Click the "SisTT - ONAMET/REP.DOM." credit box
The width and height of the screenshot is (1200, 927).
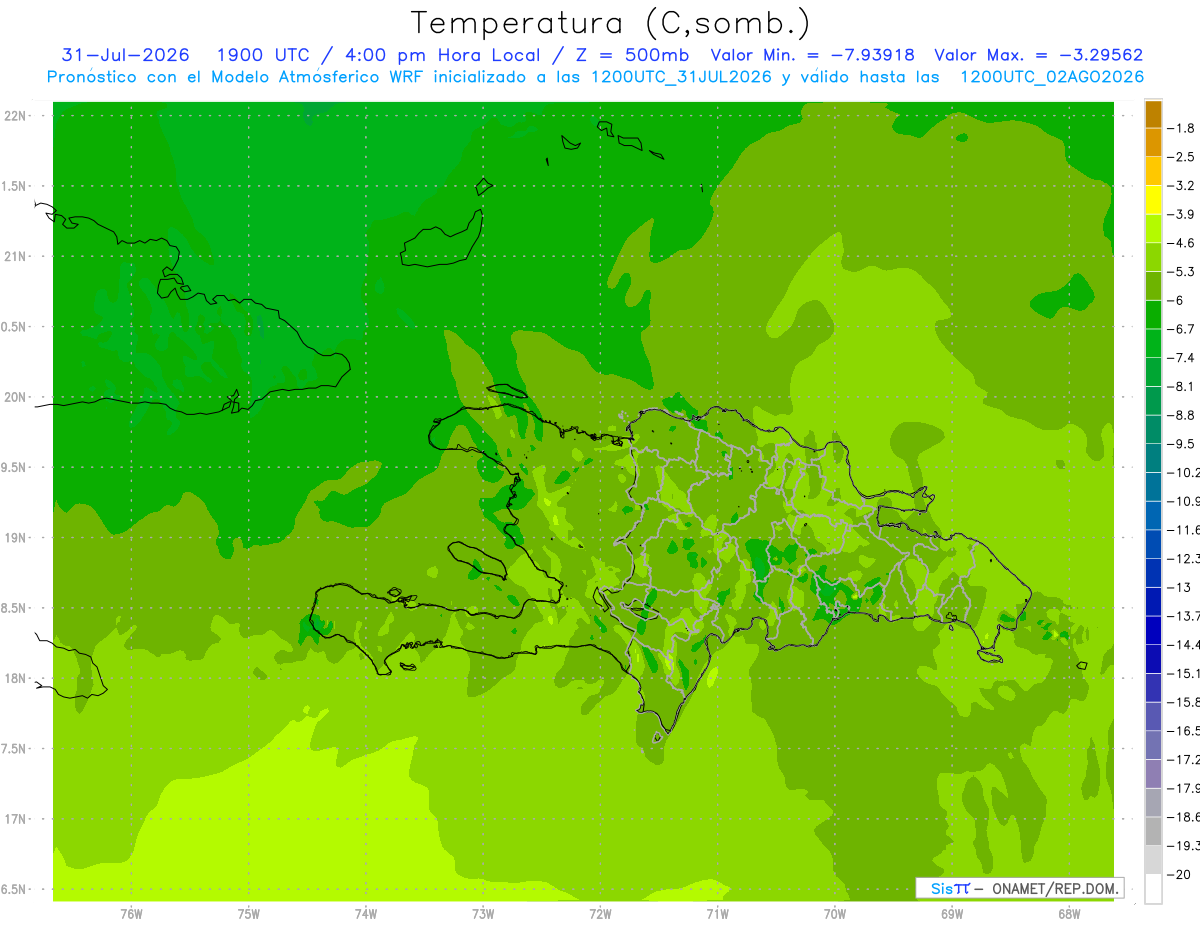coord(1019,887)
